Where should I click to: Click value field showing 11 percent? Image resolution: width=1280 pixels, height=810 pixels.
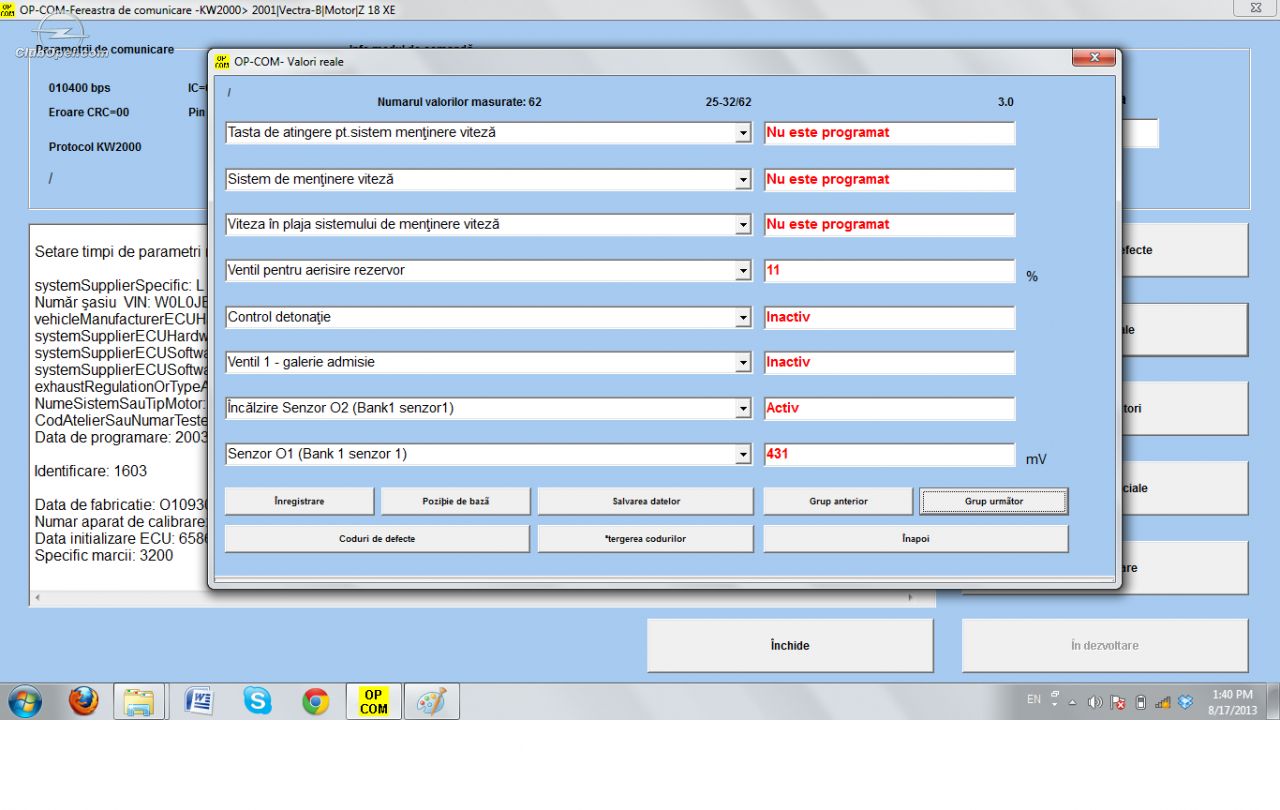click(889, 270)
